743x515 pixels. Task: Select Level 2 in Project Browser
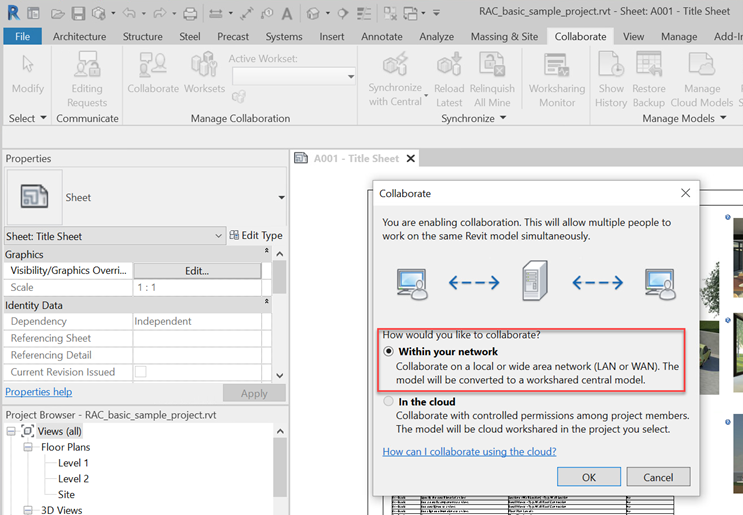click(73, 479)
